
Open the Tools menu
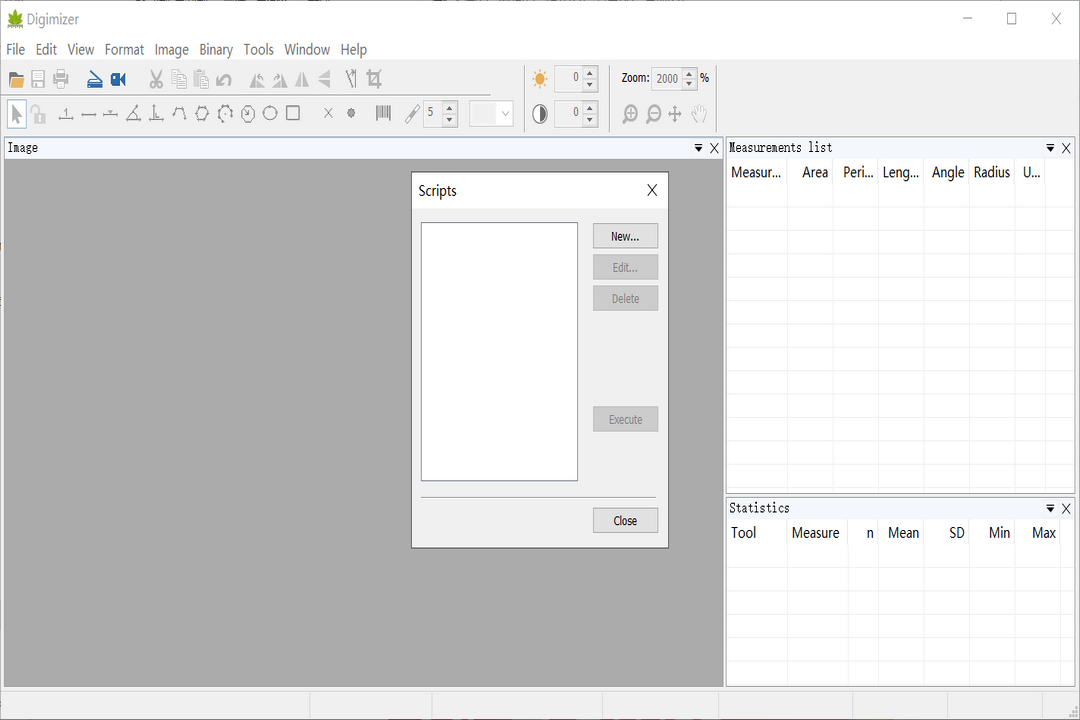(x=258, y=50)
